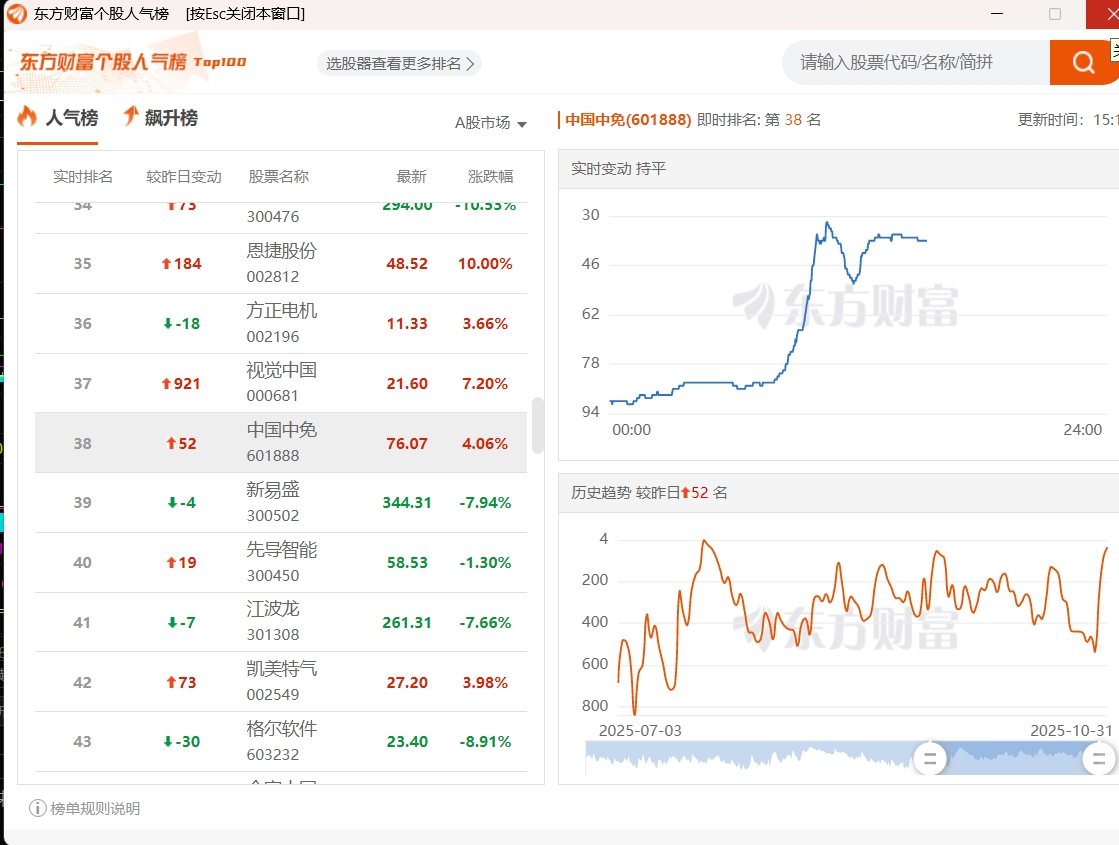Click the 更新时间 timestamp text
The image size is (1119, 845).
coord(1068,120)
